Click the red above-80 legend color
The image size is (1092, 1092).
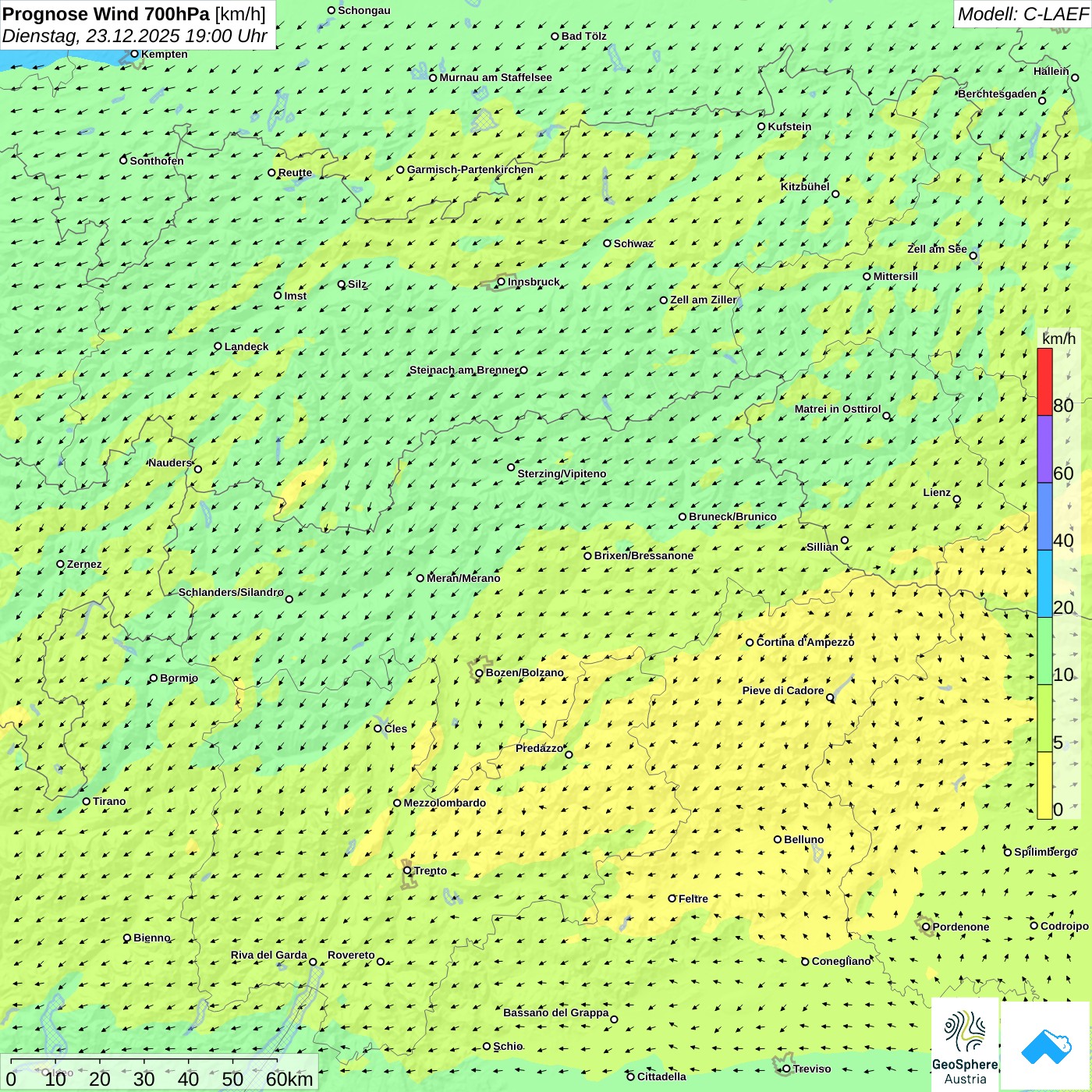[1044, 381]
